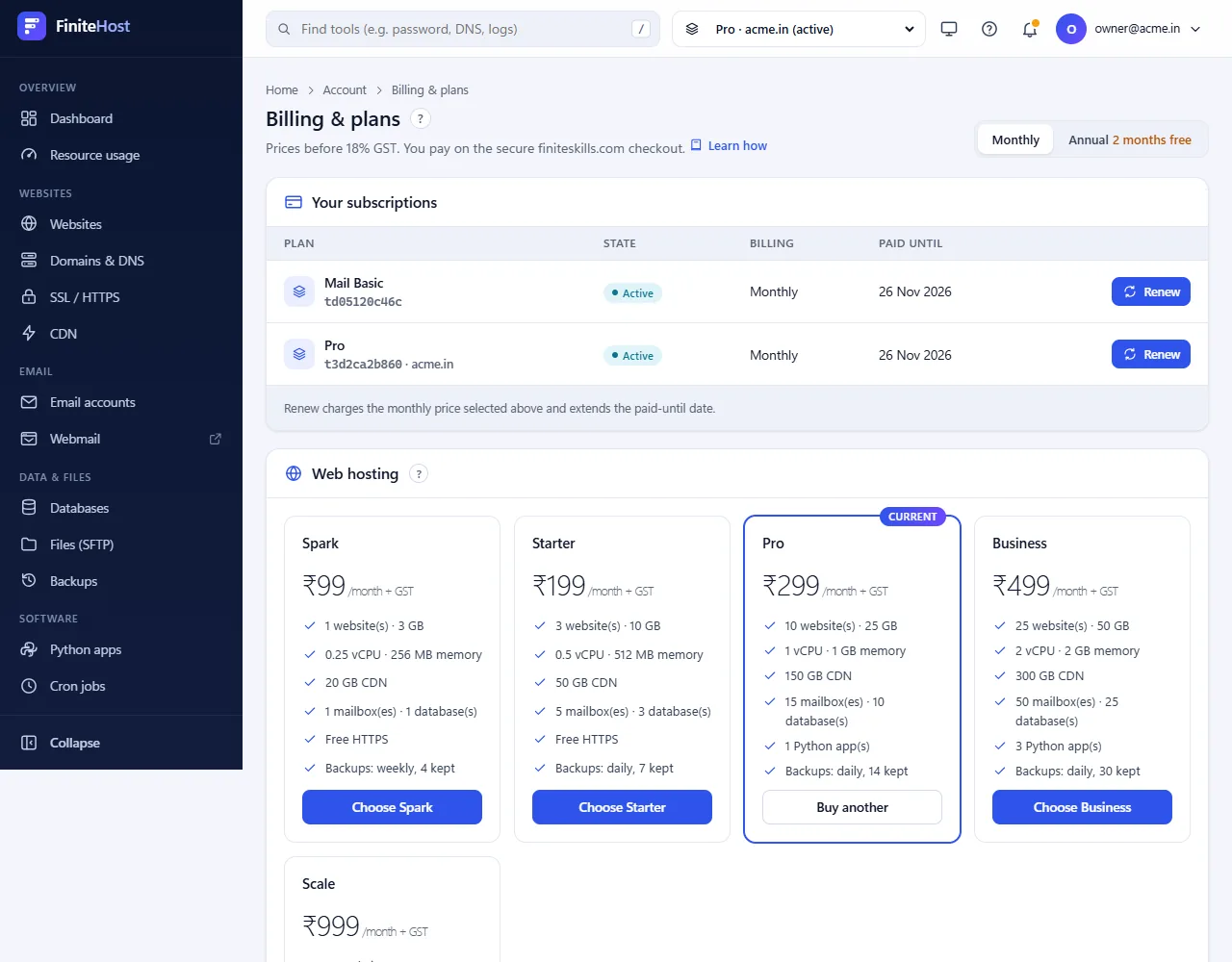Buy another Pro plan
The height and width of the screenshot is (962, 1232).
click(x=852, y=807)
